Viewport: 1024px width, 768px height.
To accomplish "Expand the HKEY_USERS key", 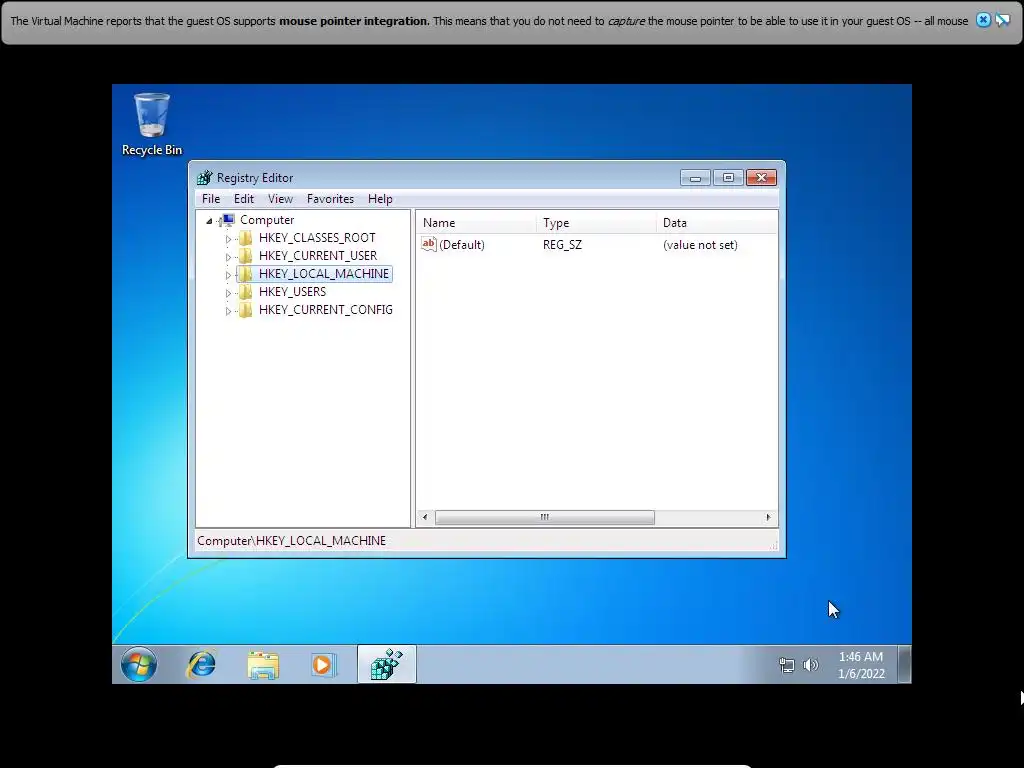I will click(228, 293).
